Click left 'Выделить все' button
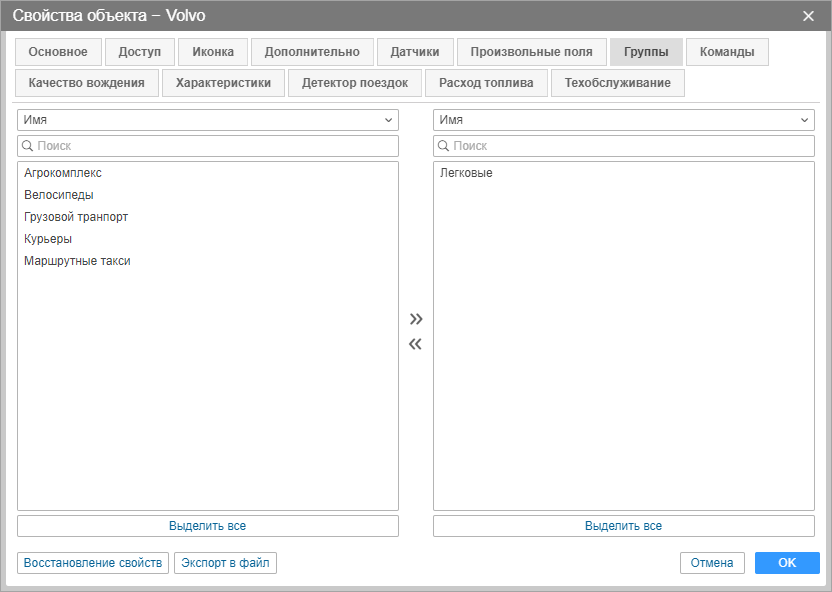This screenshot has width=832, height=592. pos(207,526)
